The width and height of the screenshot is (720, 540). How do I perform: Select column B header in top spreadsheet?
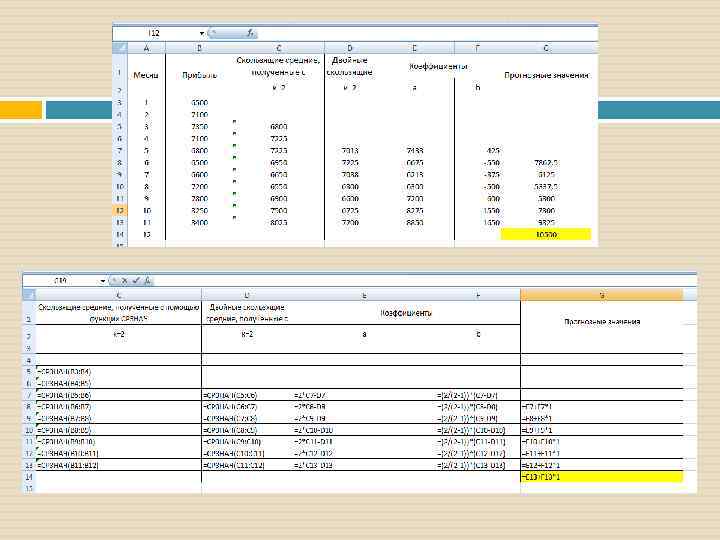[199, 48]
